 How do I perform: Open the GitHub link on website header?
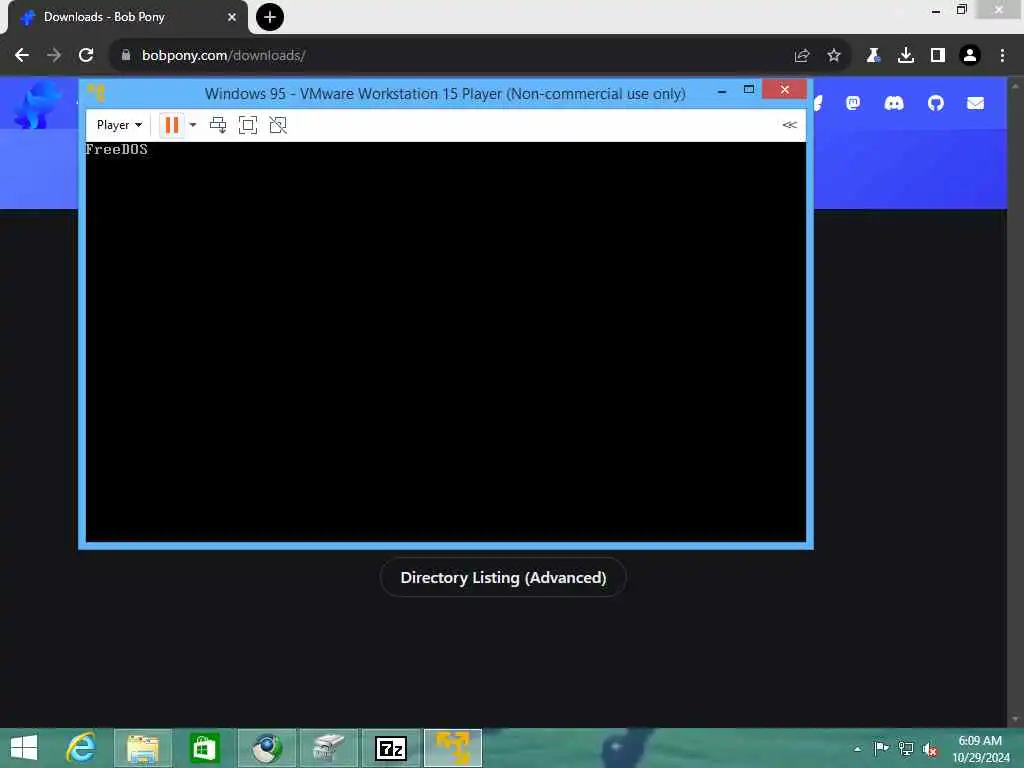click(936, 103)
